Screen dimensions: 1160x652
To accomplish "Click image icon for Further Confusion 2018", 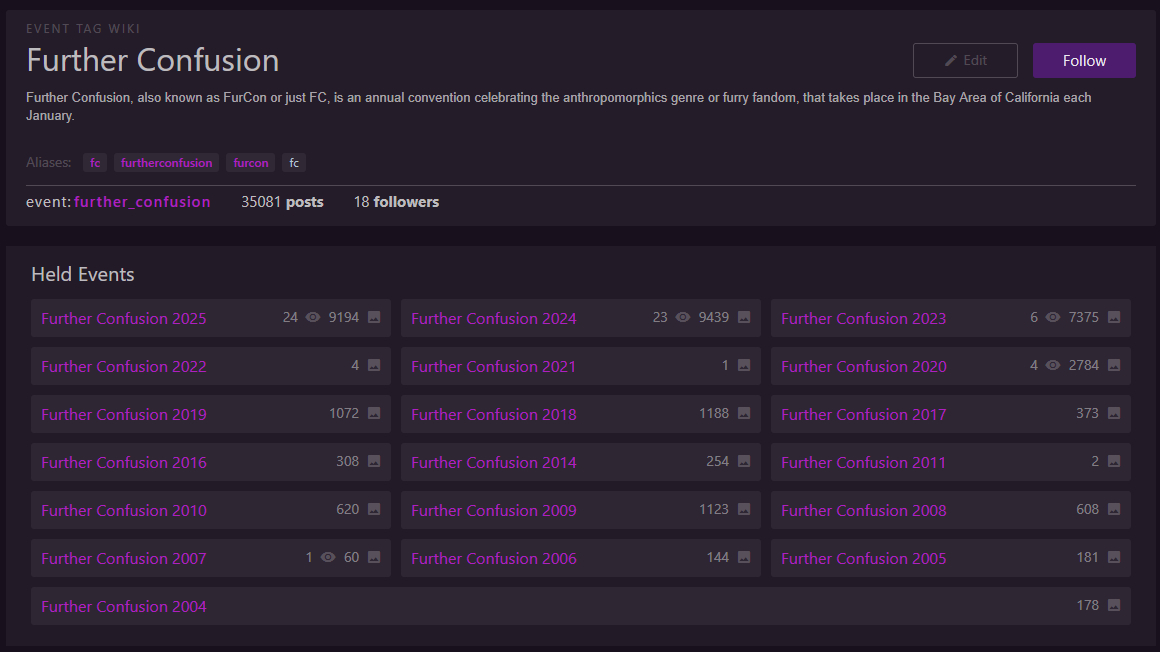I will click(744, 413).
